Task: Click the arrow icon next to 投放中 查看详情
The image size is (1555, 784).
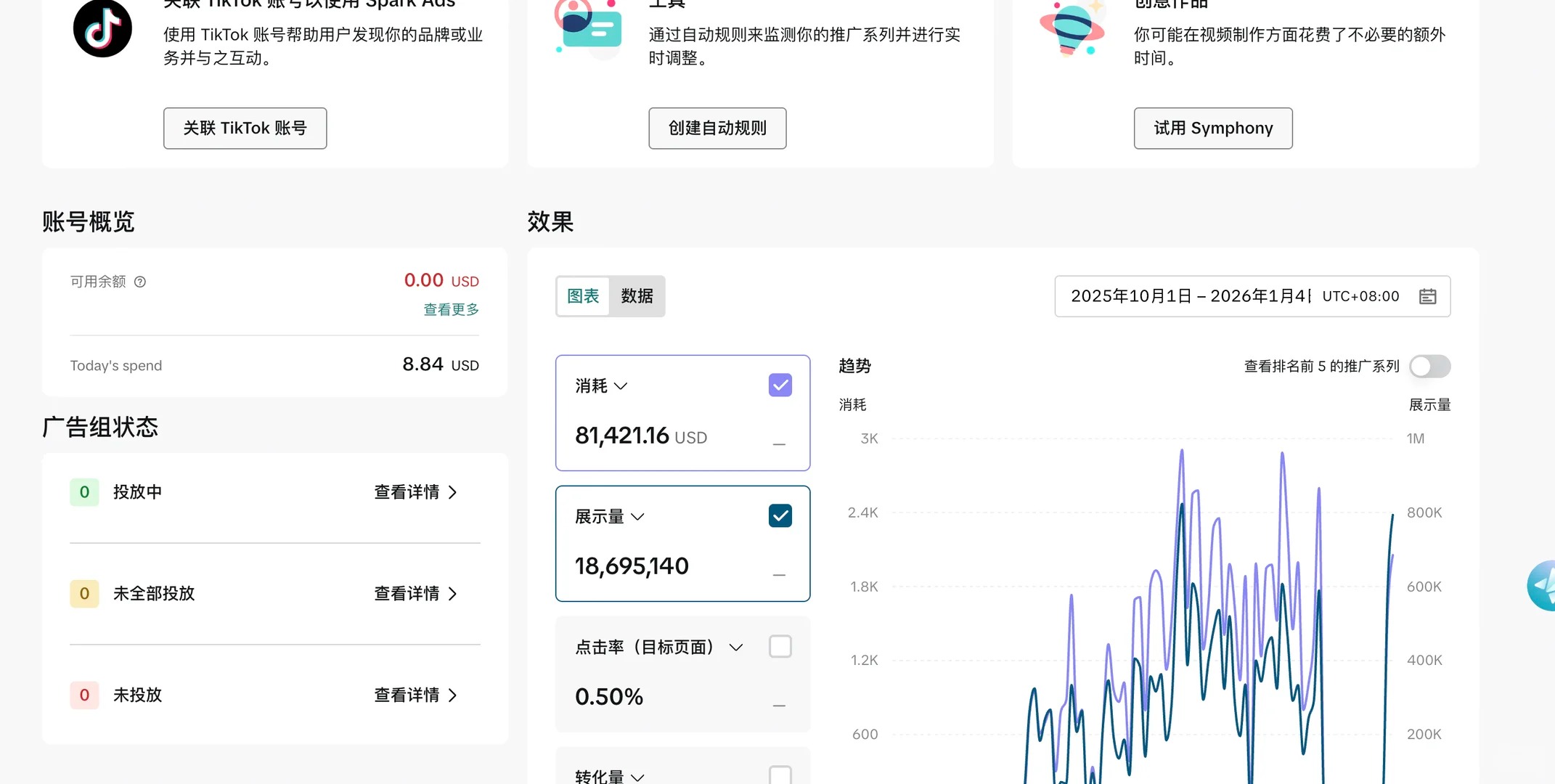Action: [453, 492]
